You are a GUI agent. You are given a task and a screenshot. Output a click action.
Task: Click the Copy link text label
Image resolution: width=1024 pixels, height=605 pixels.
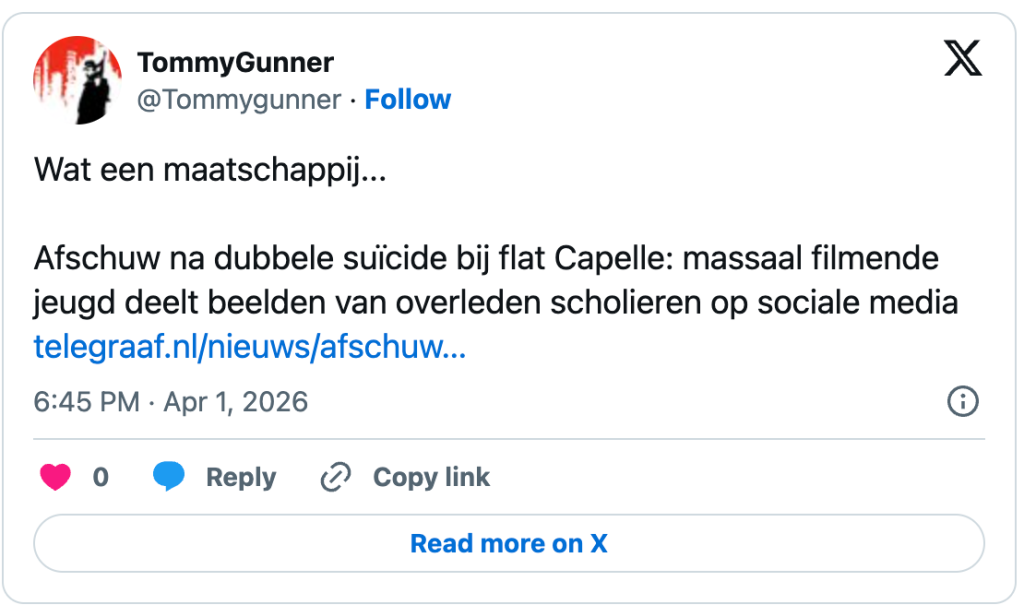[x=431, y=477]
